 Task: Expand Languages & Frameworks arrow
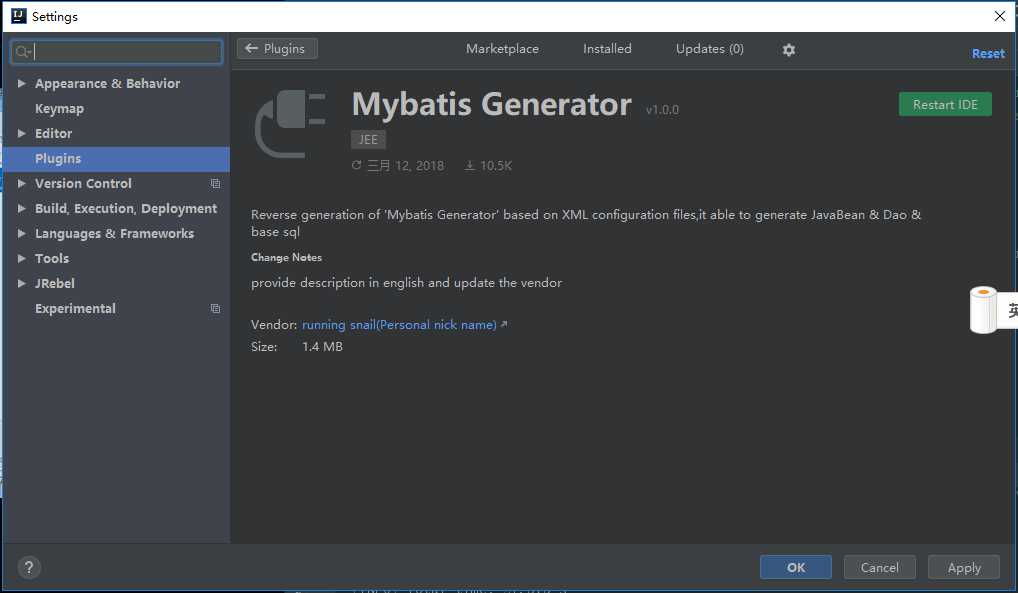coord(21,233)
